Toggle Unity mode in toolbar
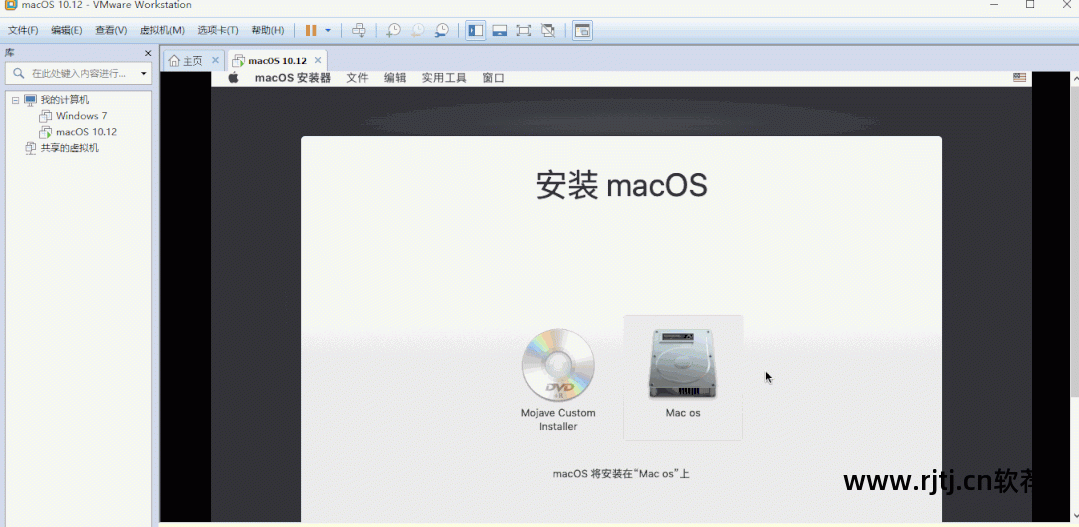 (x=548, y=30)
